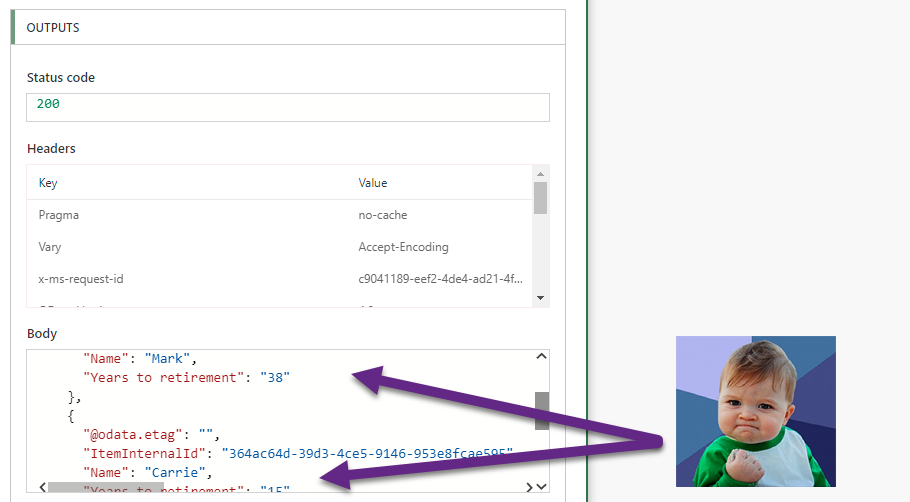Image resolution: width=910 pixels, height=502 pixels.
Task: Select the no-cache header value
Action: point(382,215)
